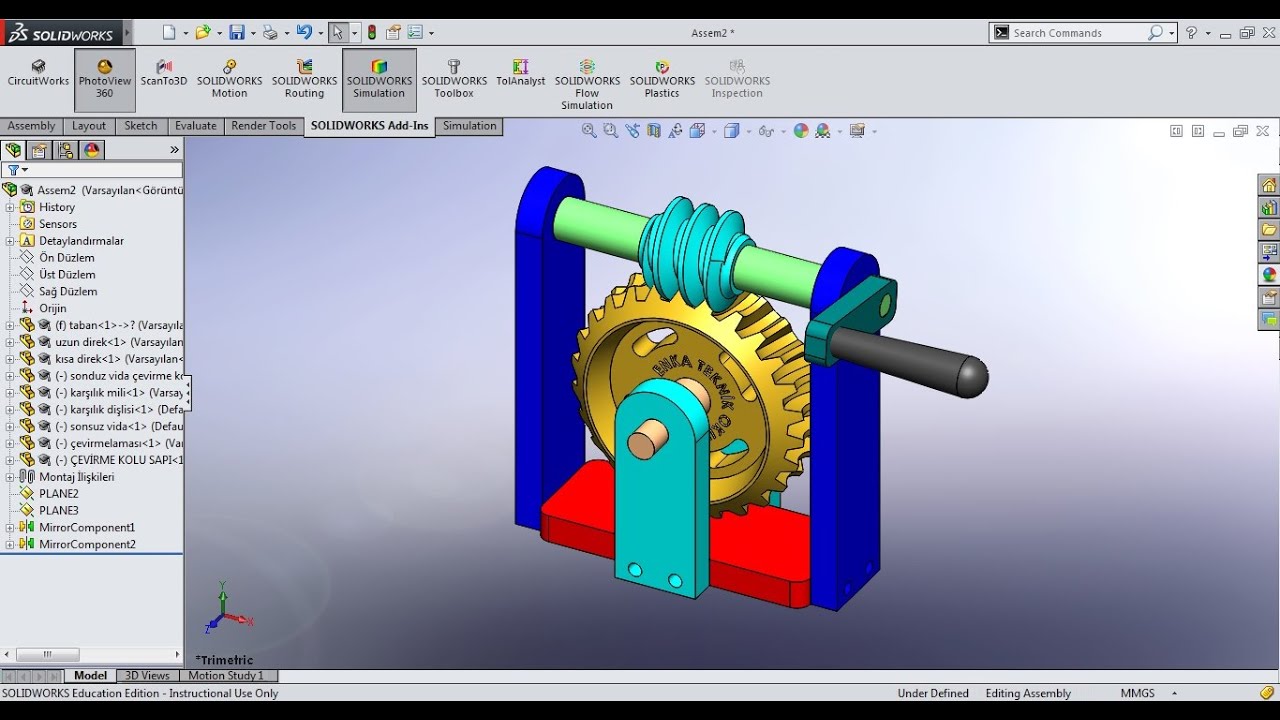This screenshot has width=1280, height=720.
Task: Open the Hide/Show Items glasses icon
Action: [x=765, y=131]
